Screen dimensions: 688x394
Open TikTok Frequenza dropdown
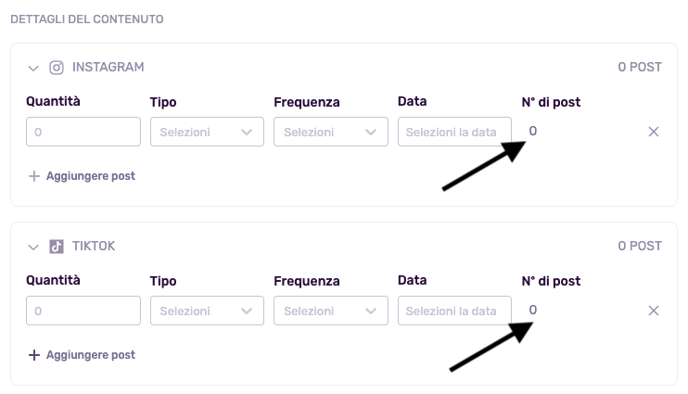pyautogui.click(x=331, y=311)
